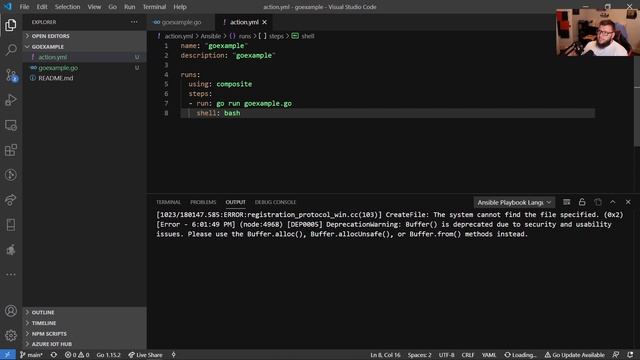
Task: Maximize the panel with the chevron up
Action: (613, 202)
